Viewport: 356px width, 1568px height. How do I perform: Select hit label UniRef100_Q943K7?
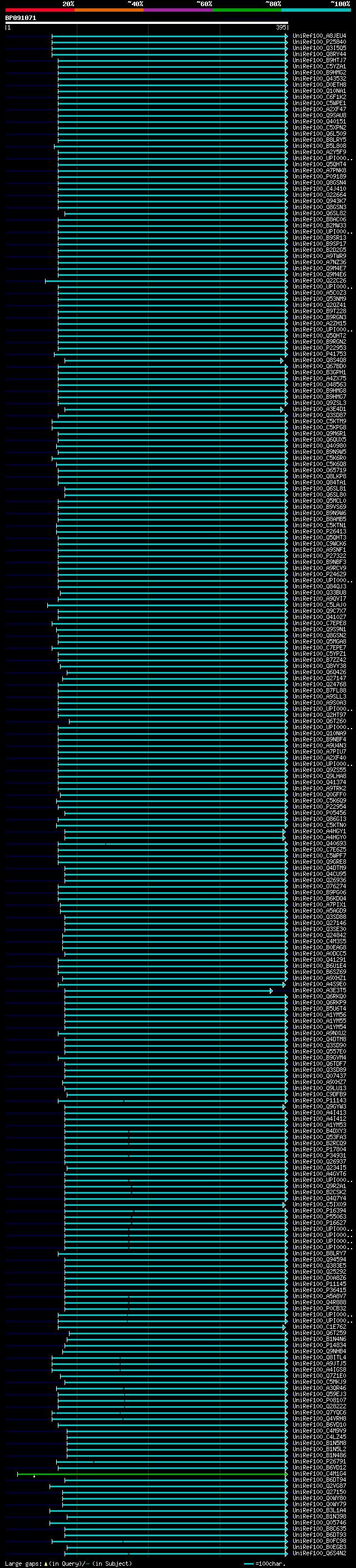click(x=319, y=201)
